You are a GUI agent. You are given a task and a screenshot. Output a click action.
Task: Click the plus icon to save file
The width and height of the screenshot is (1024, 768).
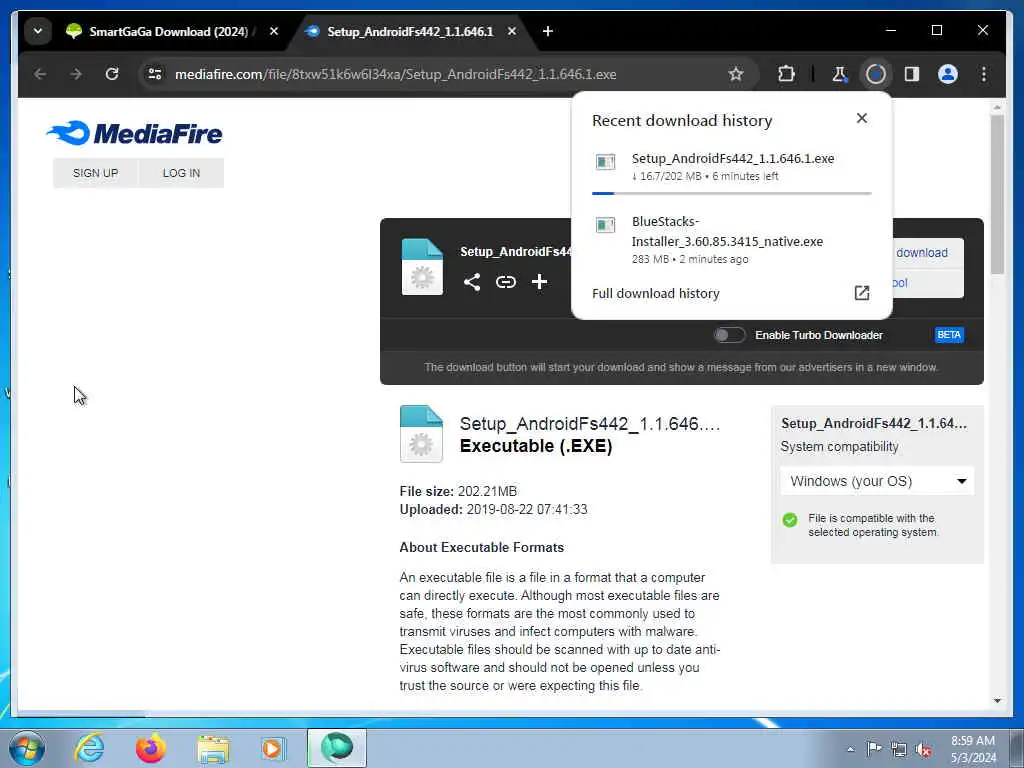point(539,282)
